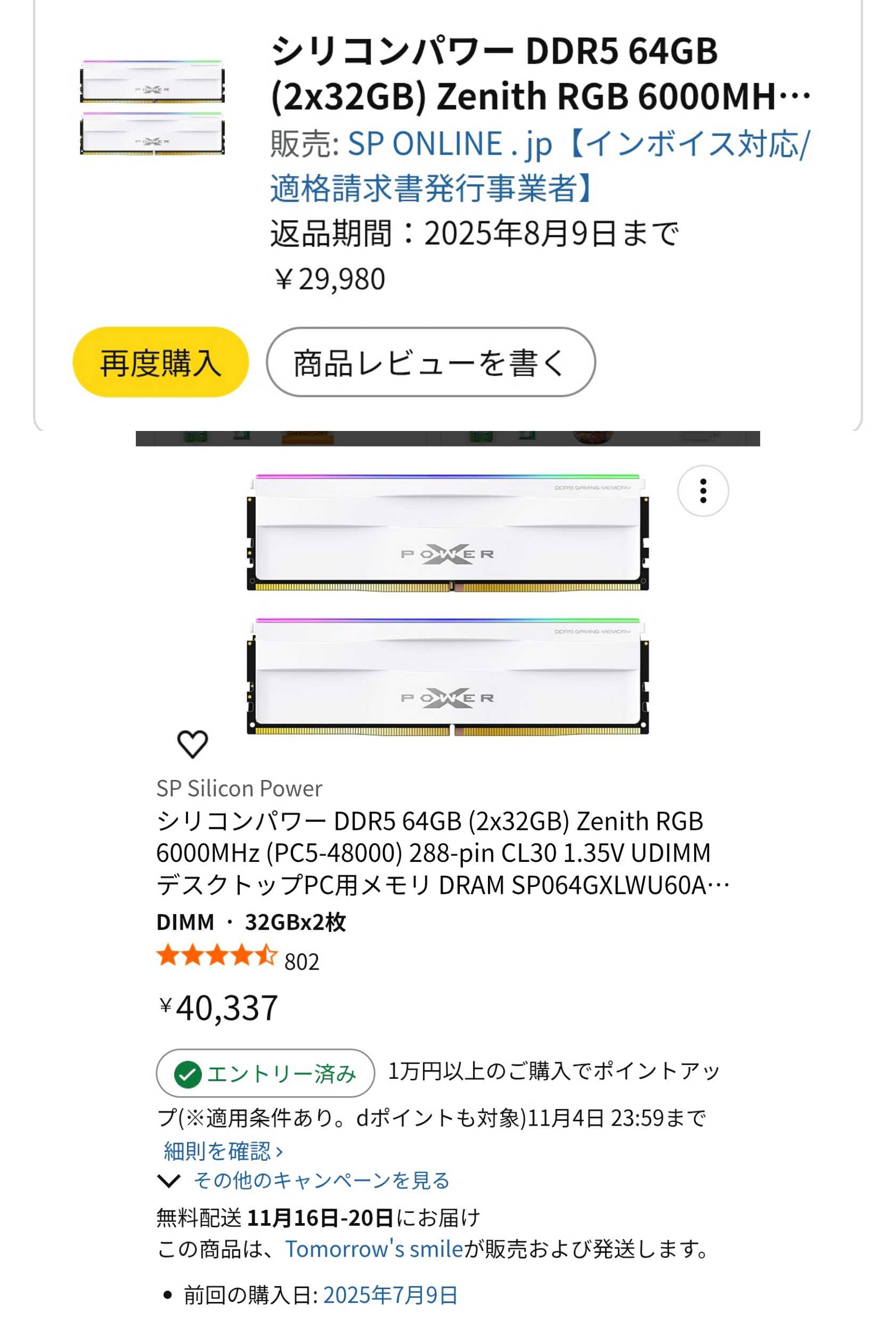Click the chevron beside other campaigns
Screen dimensions: 896x1327
pyautogui.click(x=169, y=1181)
